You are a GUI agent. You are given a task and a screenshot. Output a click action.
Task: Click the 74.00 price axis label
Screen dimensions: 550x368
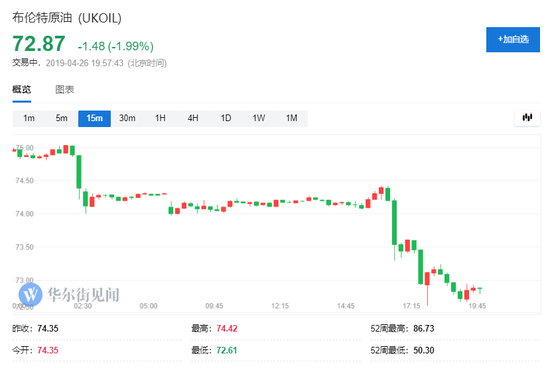pos(24,214)
